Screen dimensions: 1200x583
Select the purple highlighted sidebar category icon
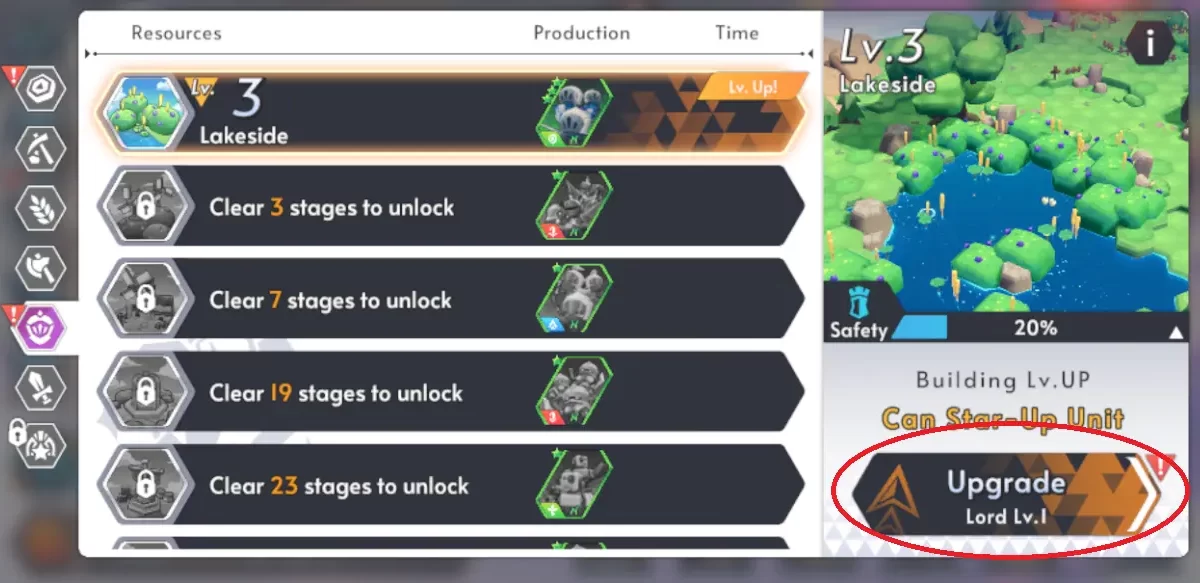tap(41, 326)
